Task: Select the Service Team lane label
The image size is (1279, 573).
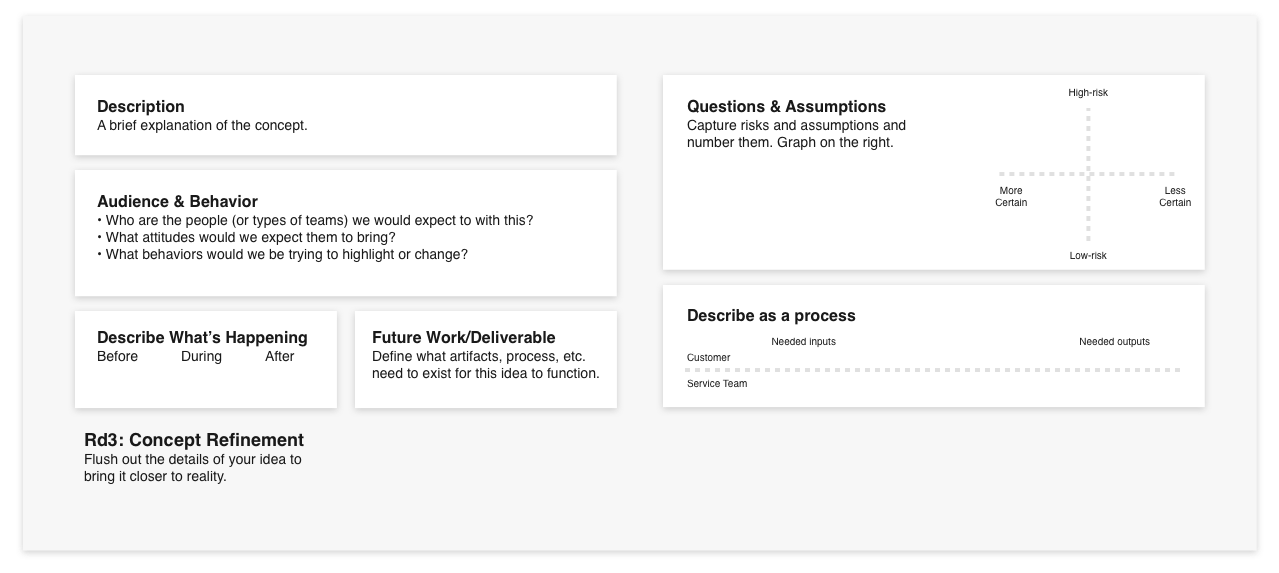Action: pyautogui.click(x=717, y=384)
